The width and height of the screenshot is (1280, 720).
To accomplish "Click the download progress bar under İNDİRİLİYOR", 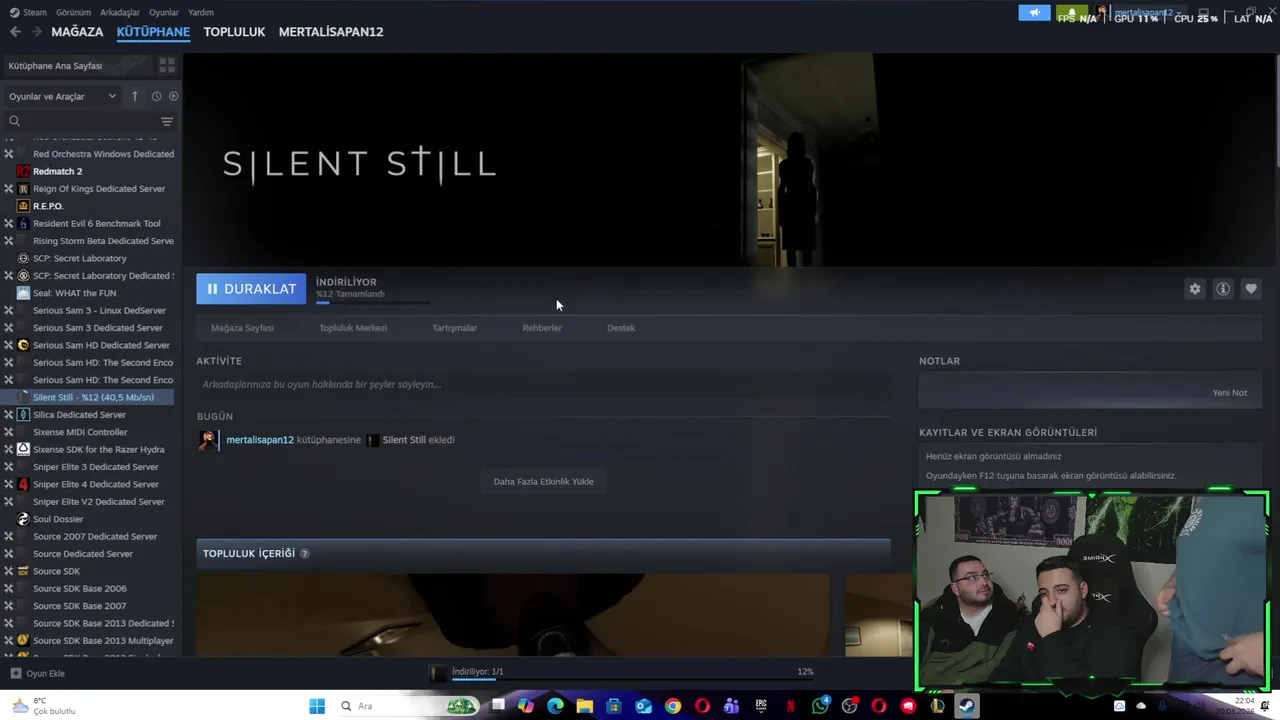I will (x=372, y=302).
